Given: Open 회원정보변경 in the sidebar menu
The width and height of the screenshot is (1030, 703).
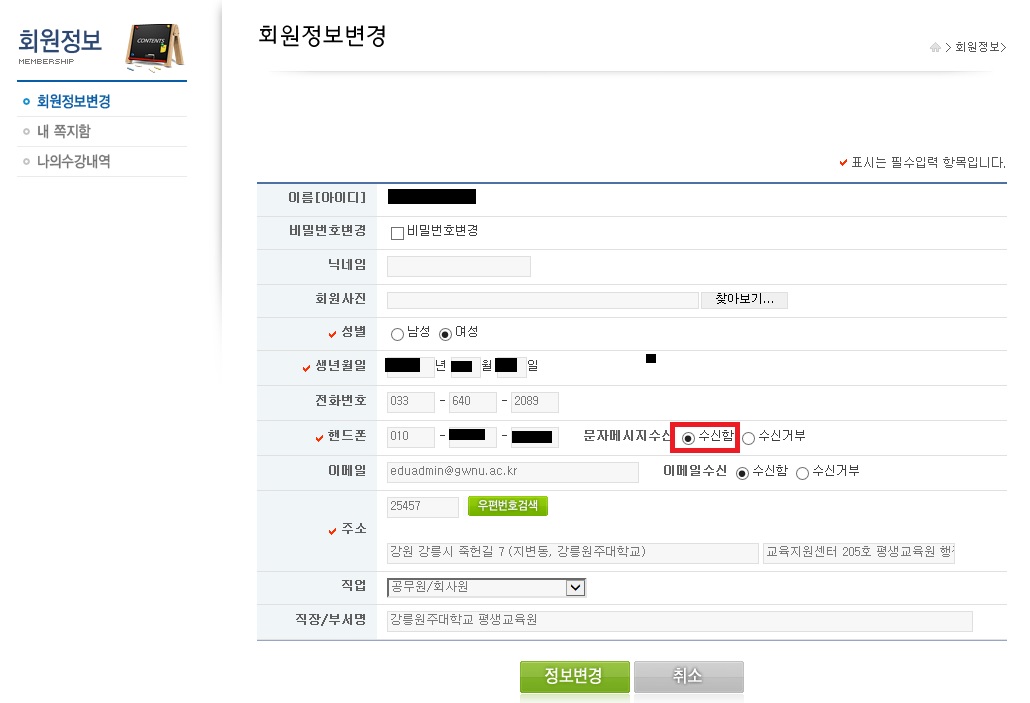Looking at the screenshot, I should (73, 102).
